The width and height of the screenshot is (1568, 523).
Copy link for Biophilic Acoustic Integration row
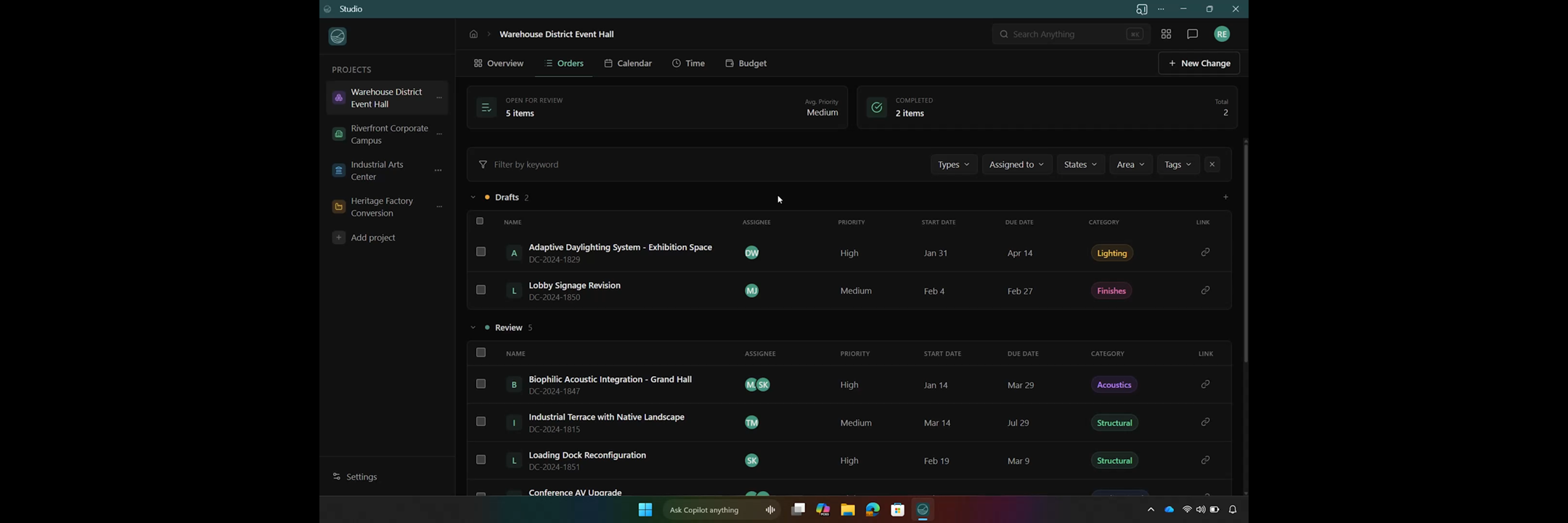tap(1205, 384)
